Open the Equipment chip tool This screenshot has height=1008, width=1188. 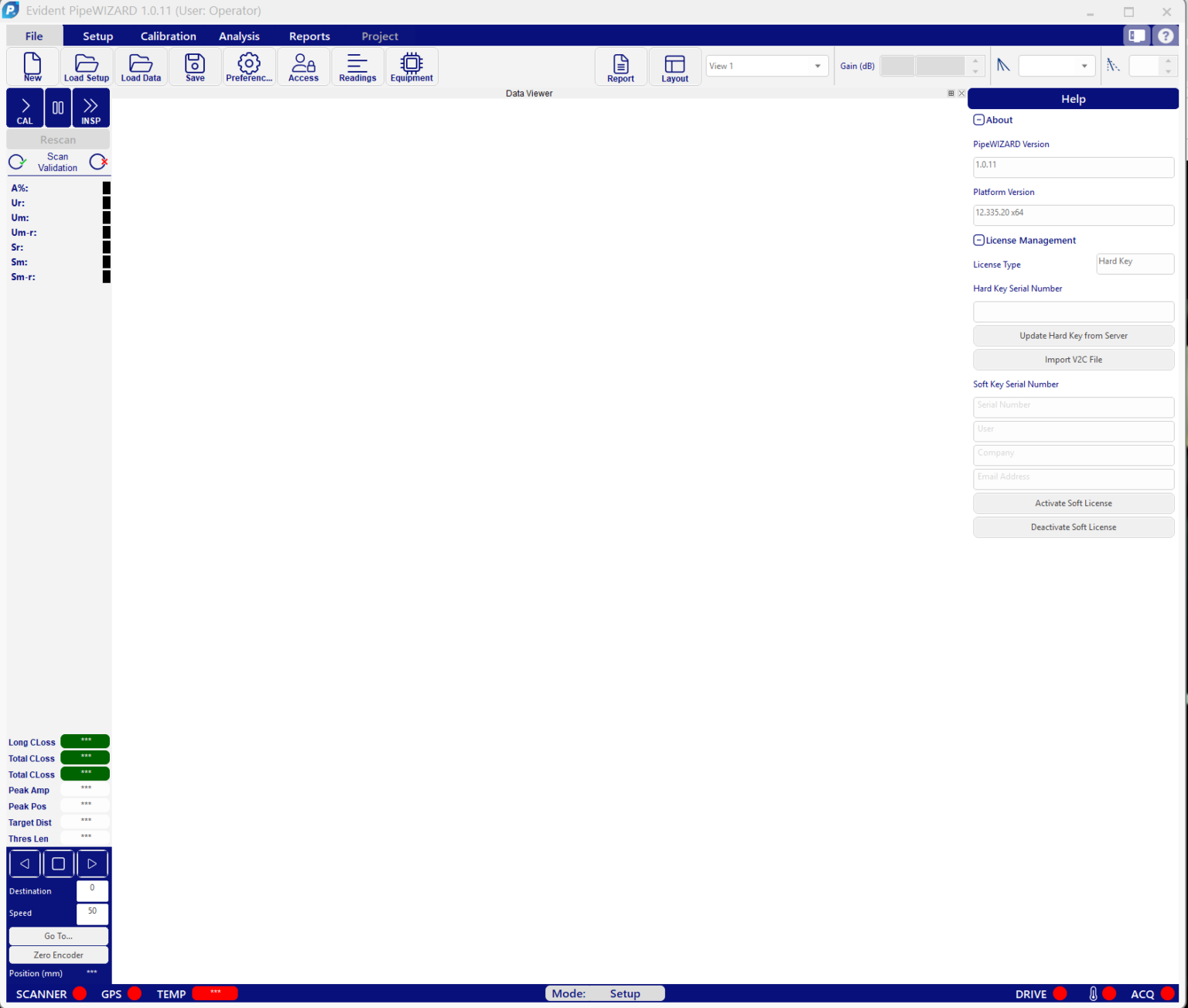411,67
